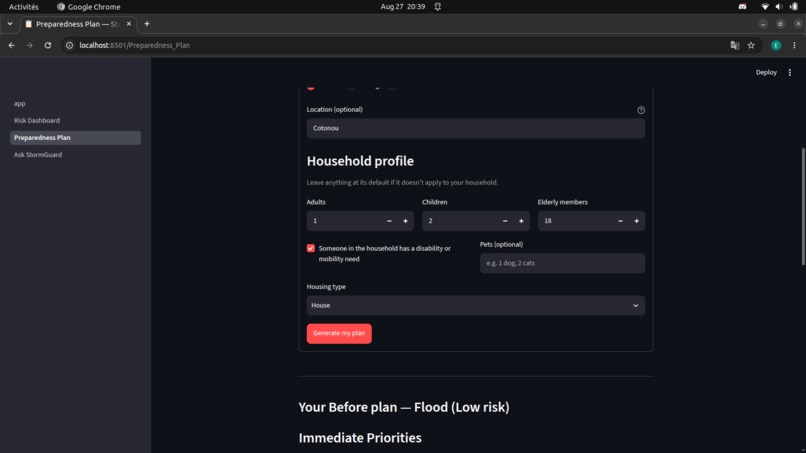The width and height of the screenshot is (806, 453).
Task: Click the Your Before plan heading
Action: [404, 407]
